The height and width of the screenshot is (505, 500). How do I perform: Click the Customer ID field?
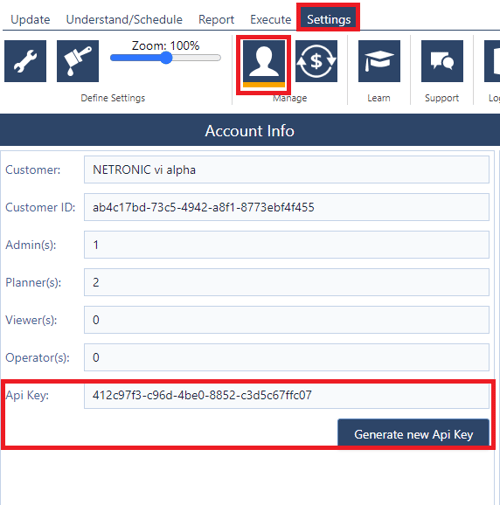pyautogui.click(x=287, y=207)
